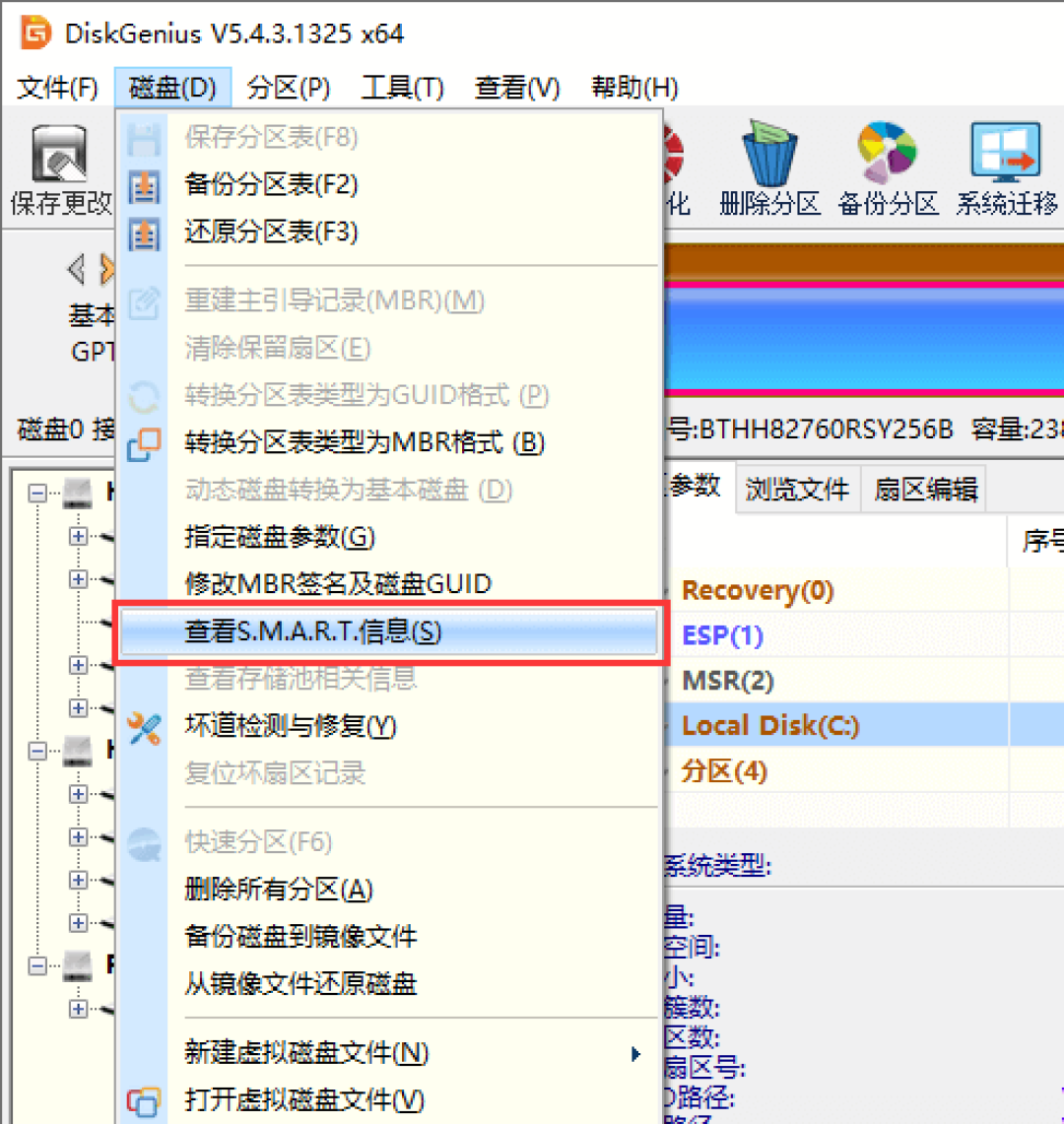Image resolution: width=1064 pixels, height=1124 pixels.
Task: Choose 删除所有分区(A) menu entry
Action: click(389, 890)
